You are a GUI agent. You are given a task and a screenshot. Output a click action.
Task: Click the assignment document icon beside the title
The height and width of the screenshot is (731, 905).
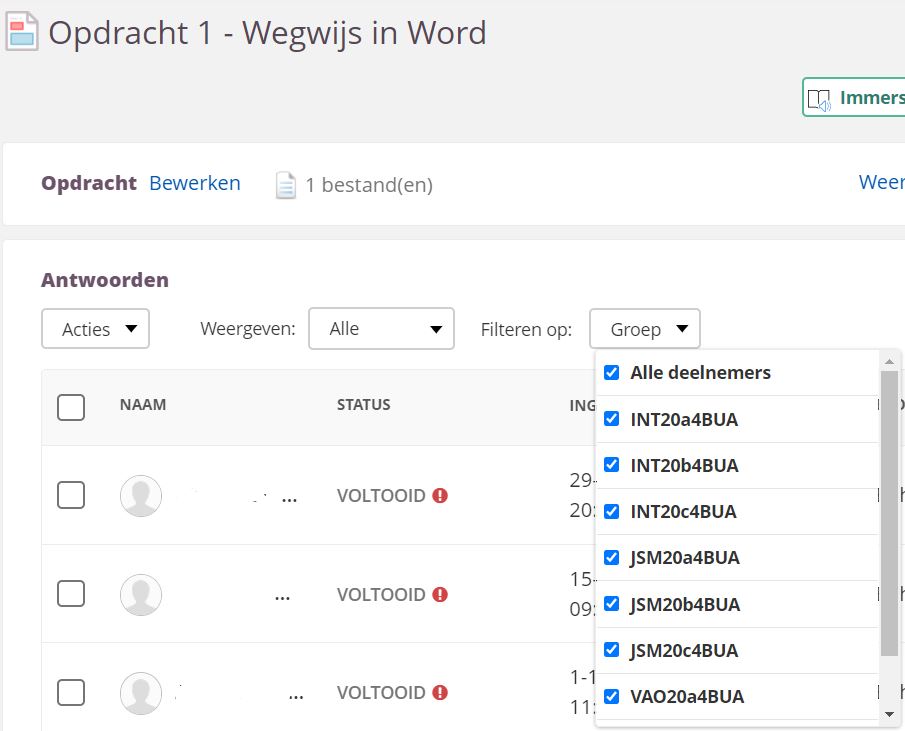pyautogui.click(x=22, y=31)
